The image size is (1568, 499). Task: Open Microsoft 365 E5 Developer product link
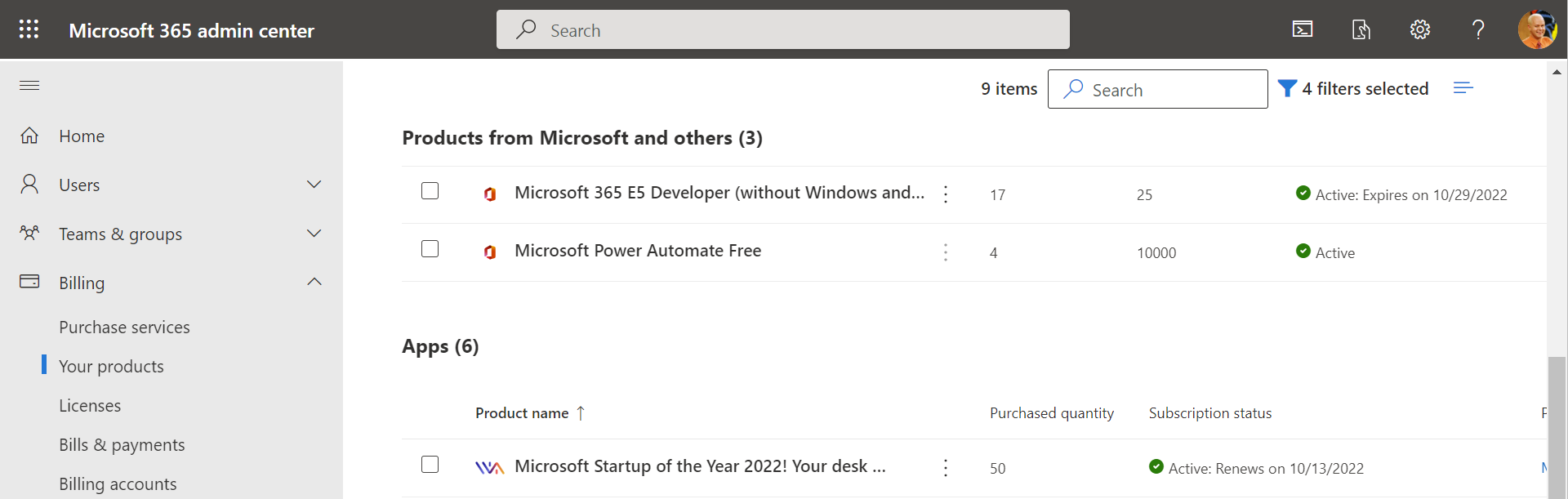pyautogui.click(x=719, y=193)
